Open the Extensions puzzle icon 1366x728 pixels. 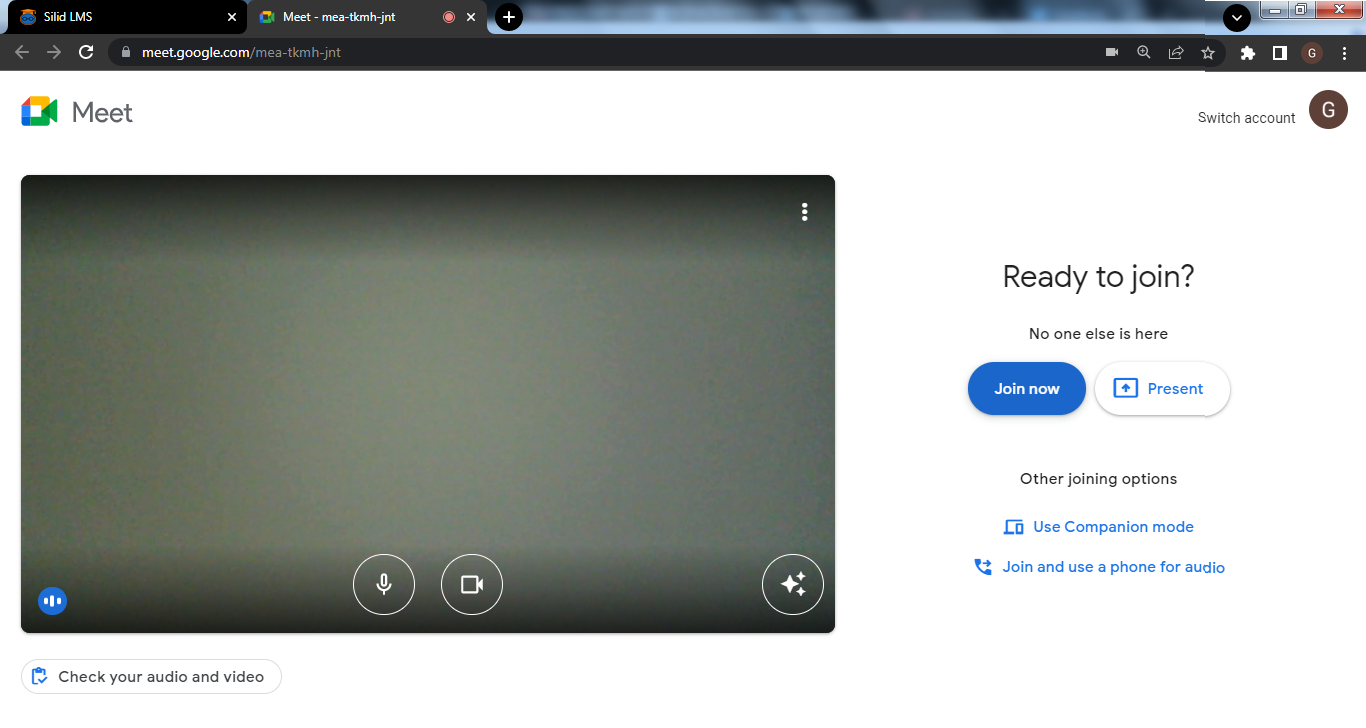pyautogui.click(x=1247, y=53)
